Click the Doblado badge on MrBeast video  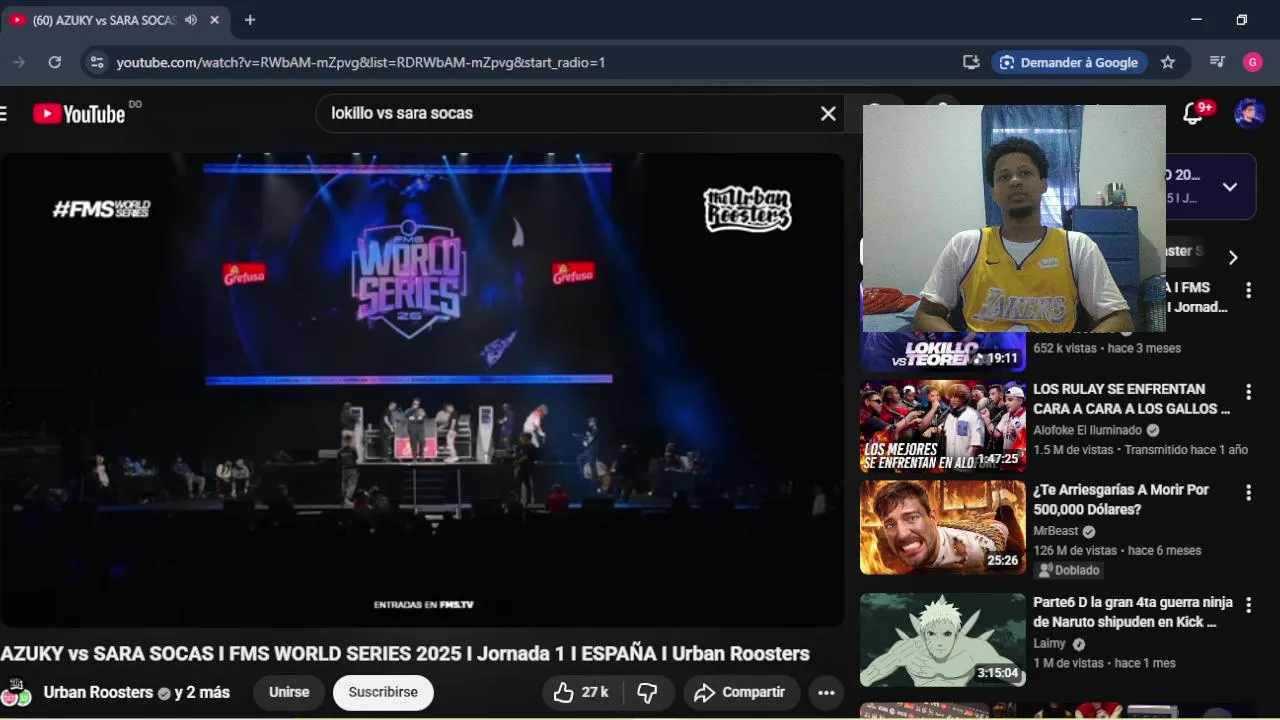click(x=1069, y=570)
